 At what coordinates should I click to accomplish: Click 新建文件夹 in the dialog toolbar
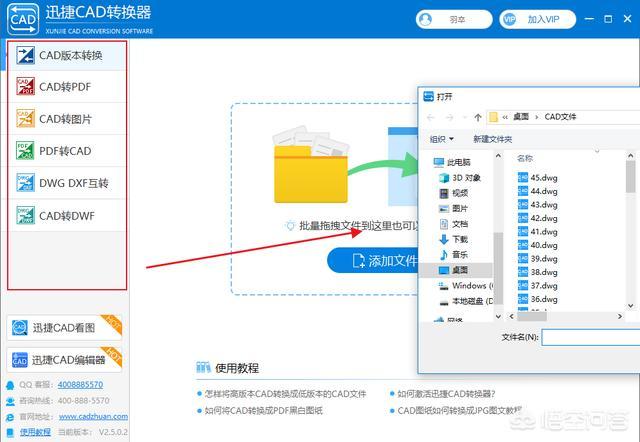click(493, 139)
